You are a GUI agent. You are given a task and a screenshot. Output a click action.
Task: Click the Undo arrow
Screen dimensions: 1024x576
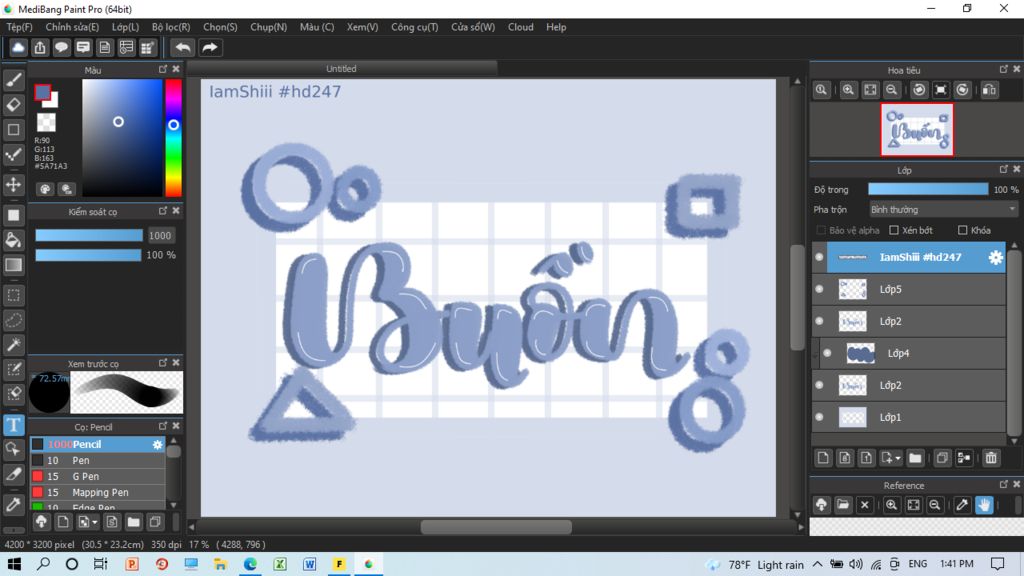183,48
